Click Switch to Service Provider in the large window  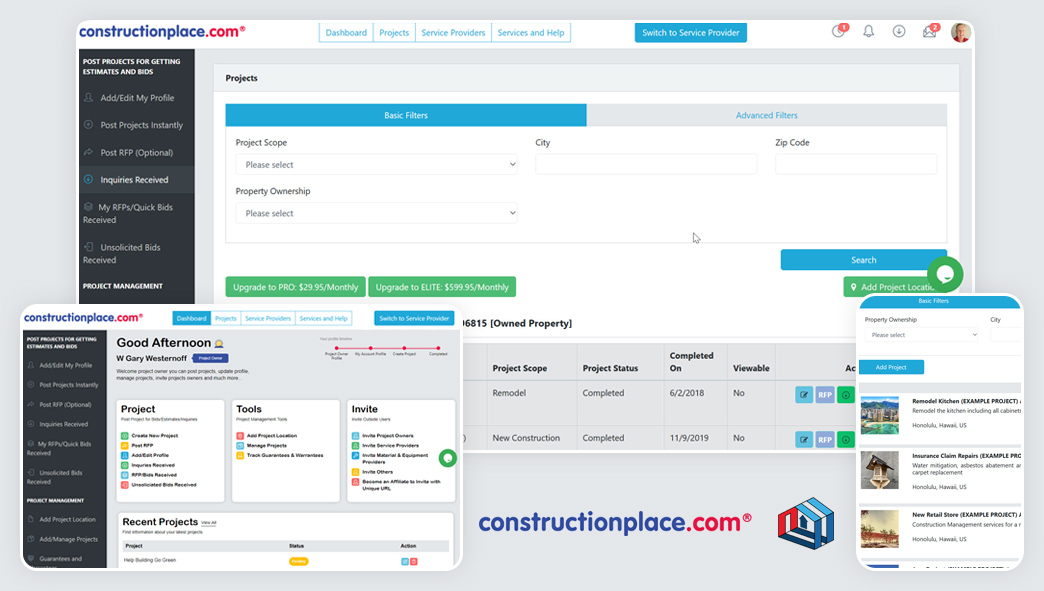(x=690, y=33)
